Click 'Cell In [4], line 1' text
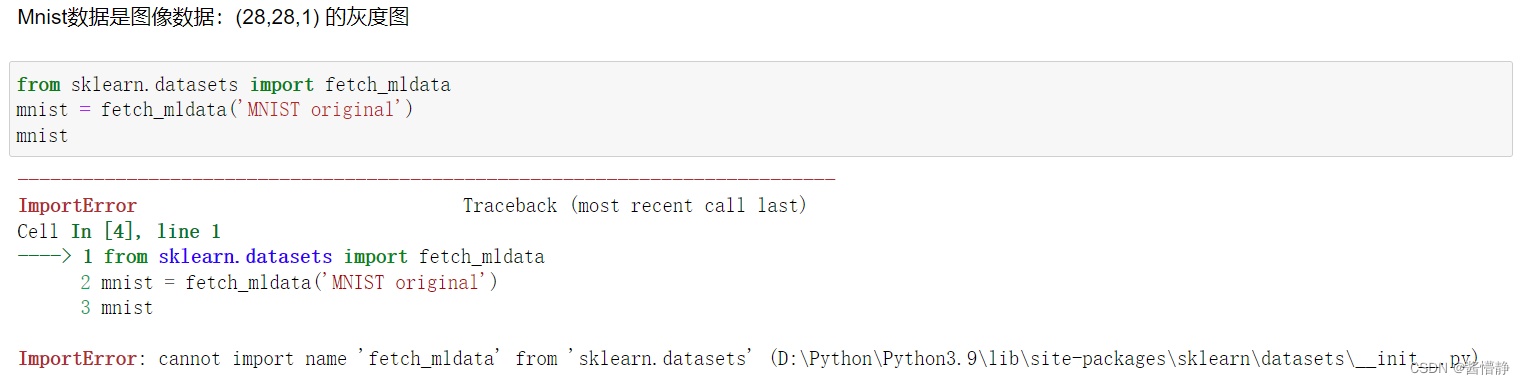This screenshot has height=384, width=1525. 119,231
